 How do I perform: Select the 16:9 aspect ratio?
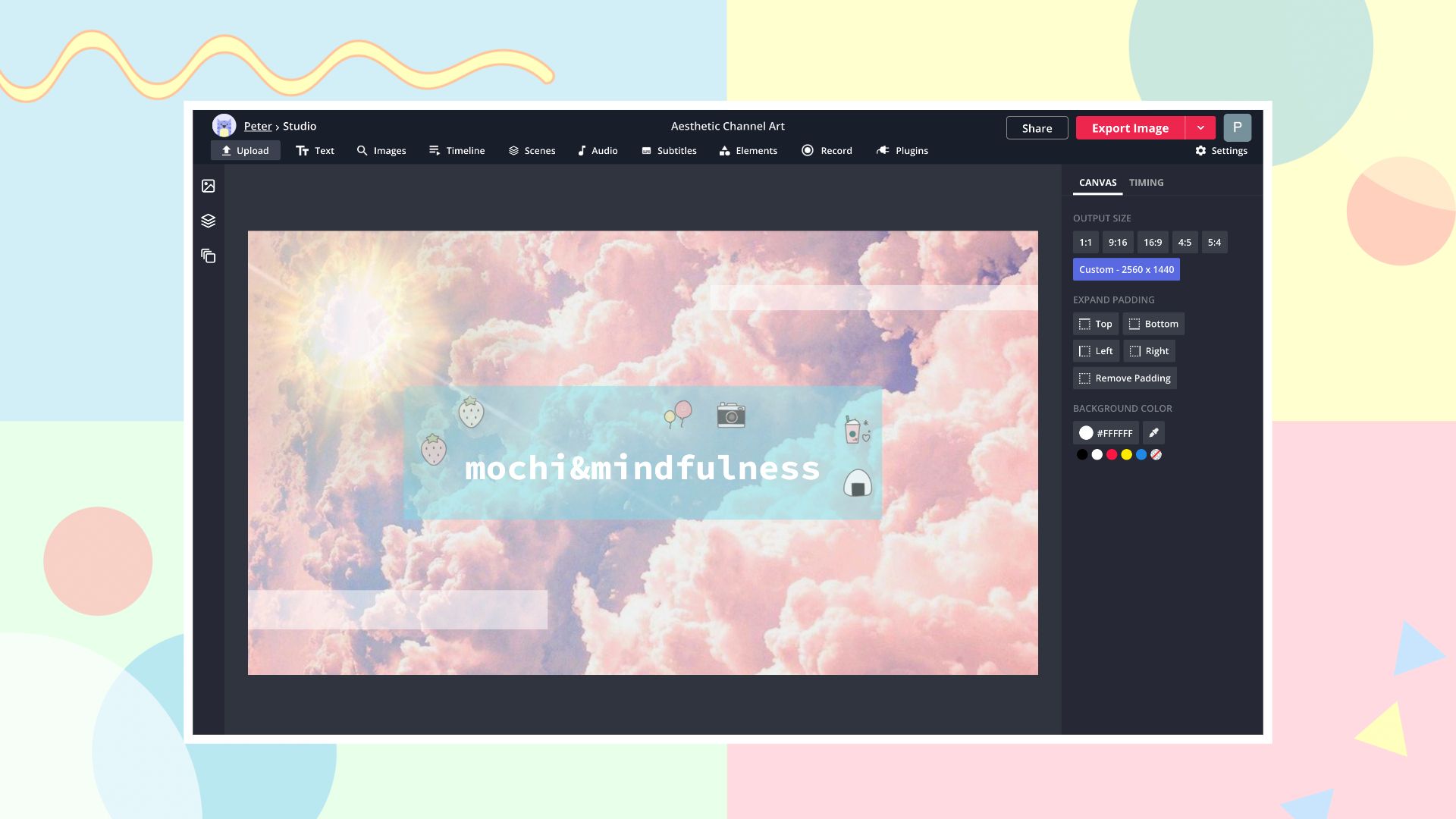point(1151,241)
